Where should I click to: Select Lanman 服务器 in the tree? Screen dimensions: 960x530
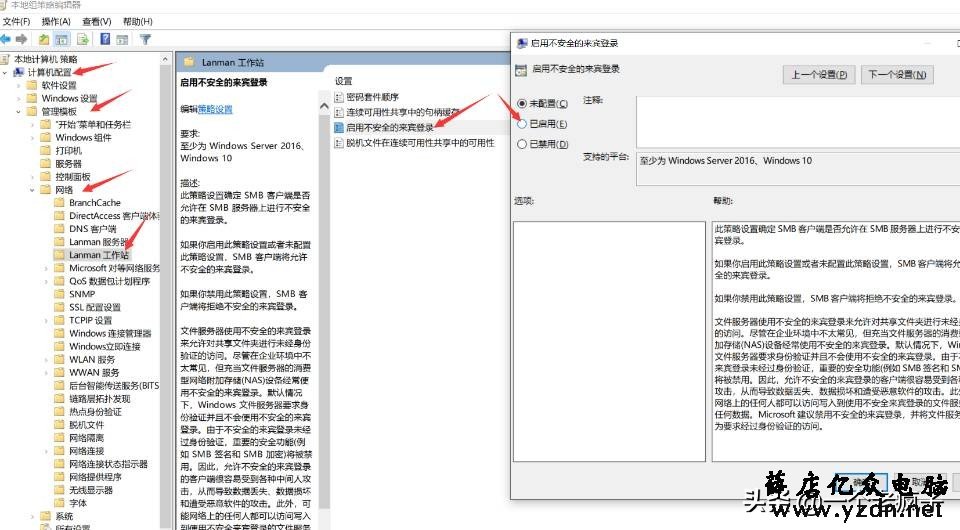click(x=99, y=242)
